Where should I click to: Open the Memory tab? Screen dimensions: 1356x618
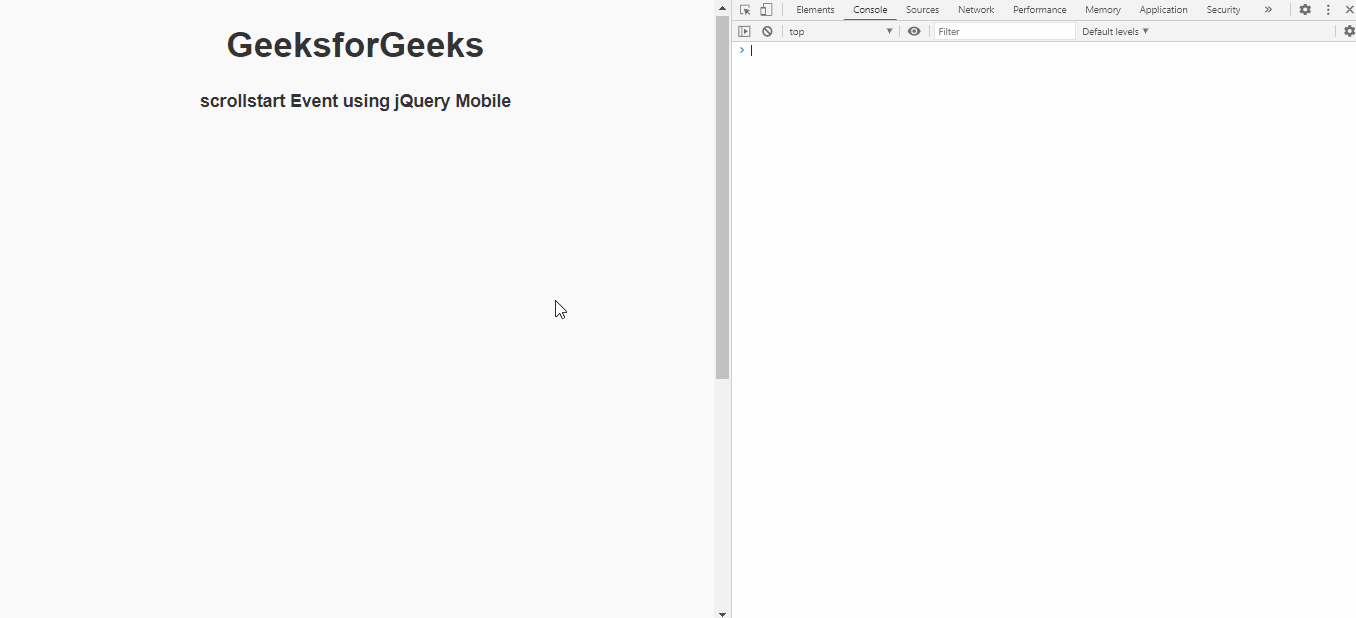pos(1102,9)
